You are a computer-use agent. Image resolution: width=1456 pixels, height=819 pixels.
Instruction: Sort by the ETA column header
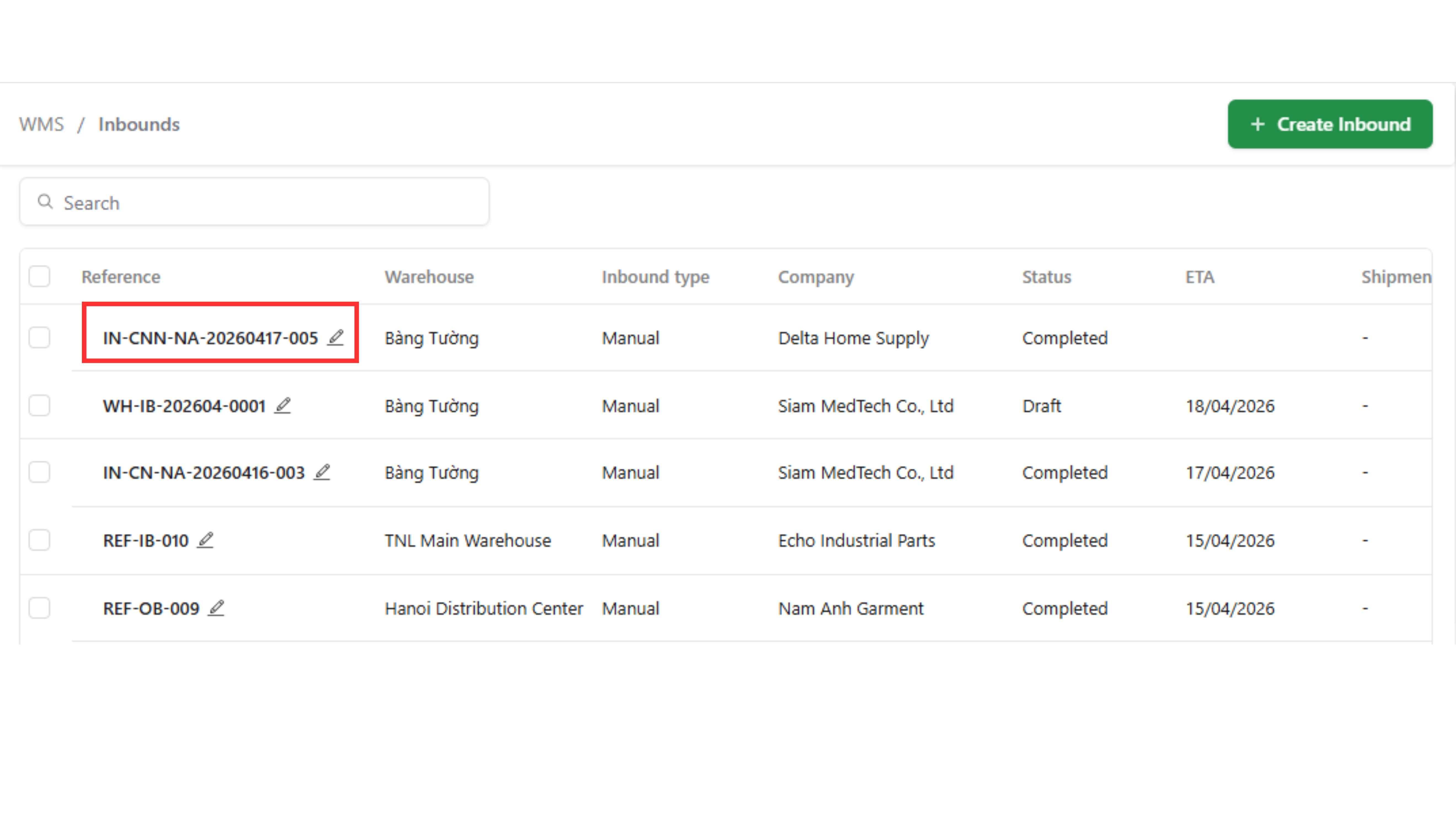(x=1199, y=277)
